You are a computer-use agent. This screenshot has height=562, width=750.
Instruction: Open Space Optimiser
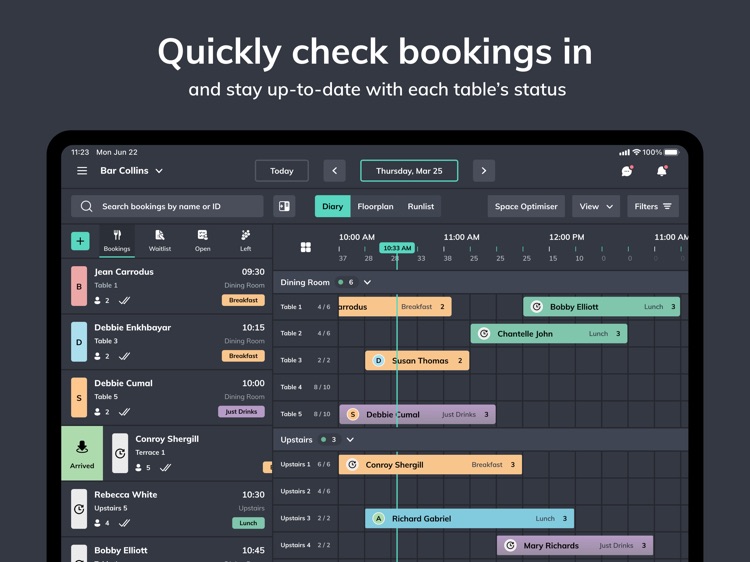coord(526,206)
